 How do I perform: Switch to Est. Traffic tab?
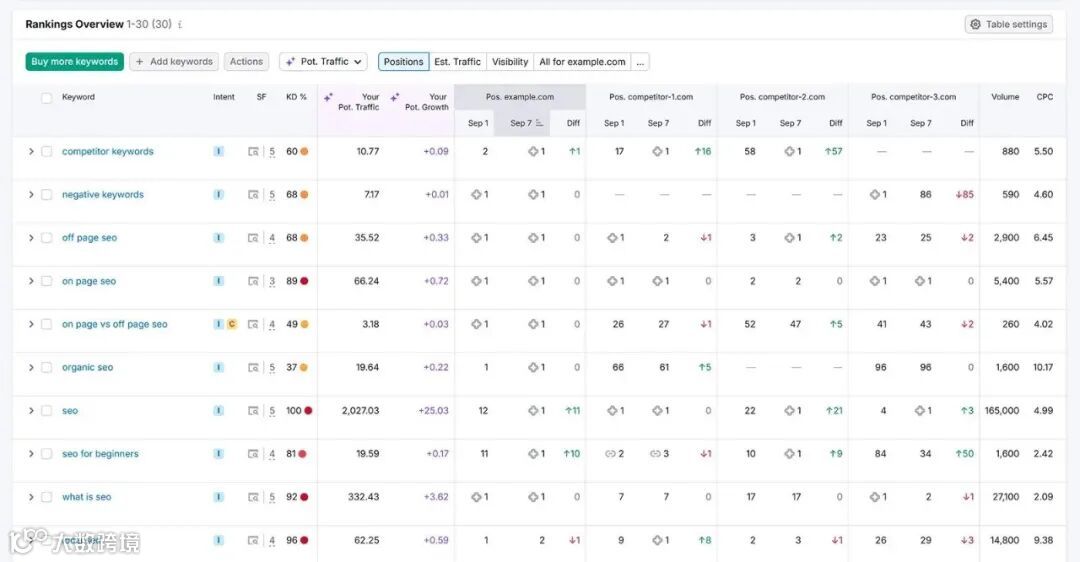pos(457,61)
